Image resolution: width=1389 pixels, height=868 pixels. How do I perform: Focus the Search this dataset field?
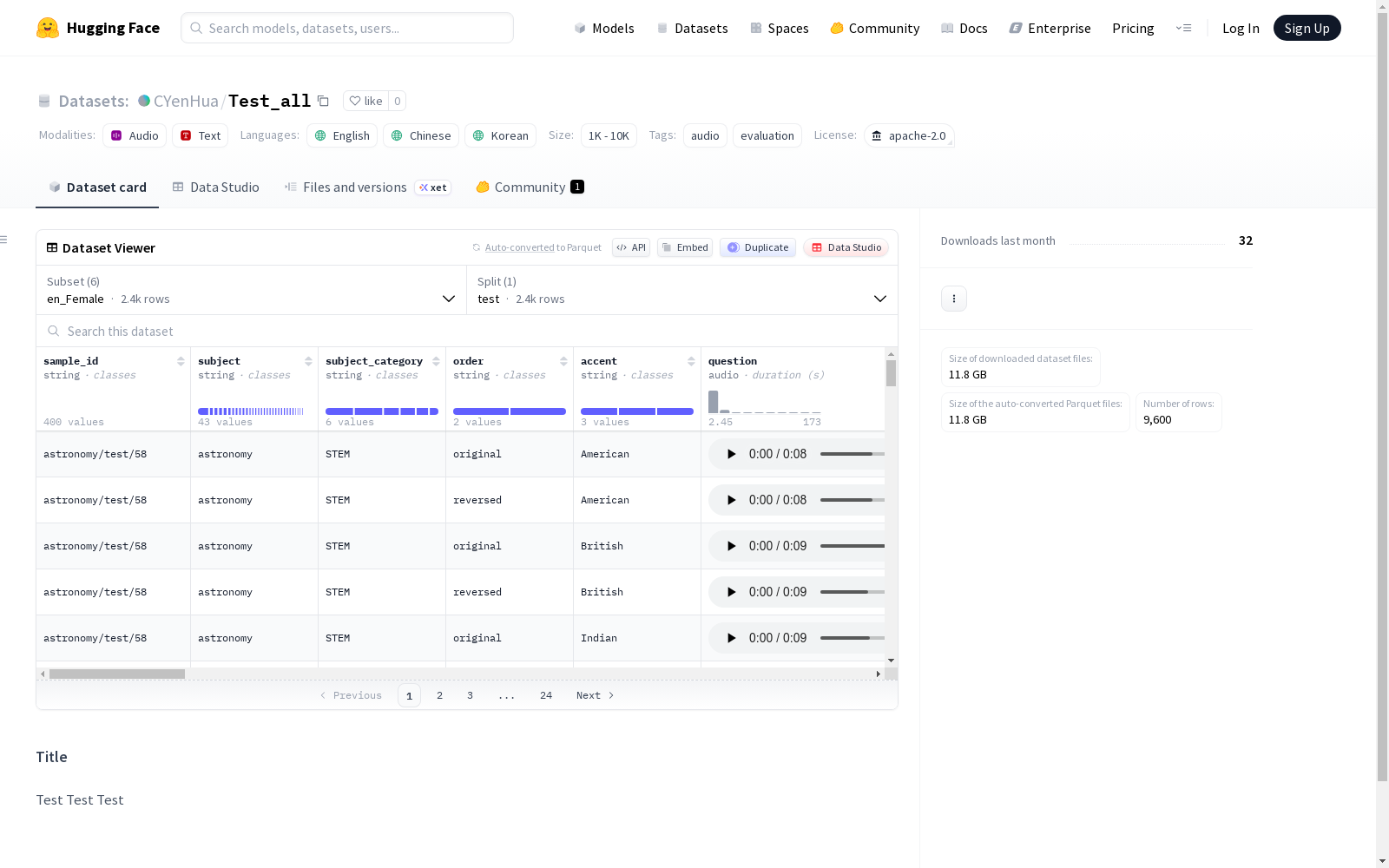[467, 331]
